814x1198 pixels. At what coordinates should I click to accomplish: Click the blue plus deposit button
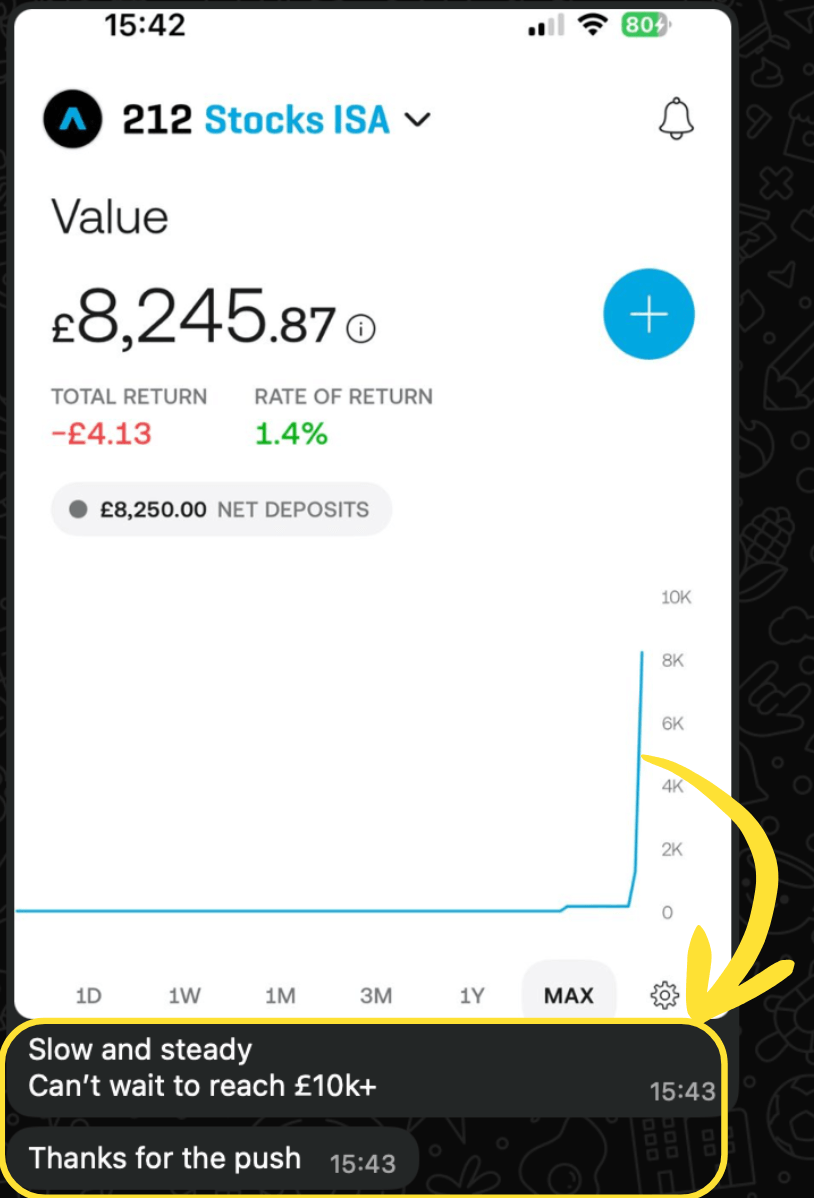pos(649,314)
